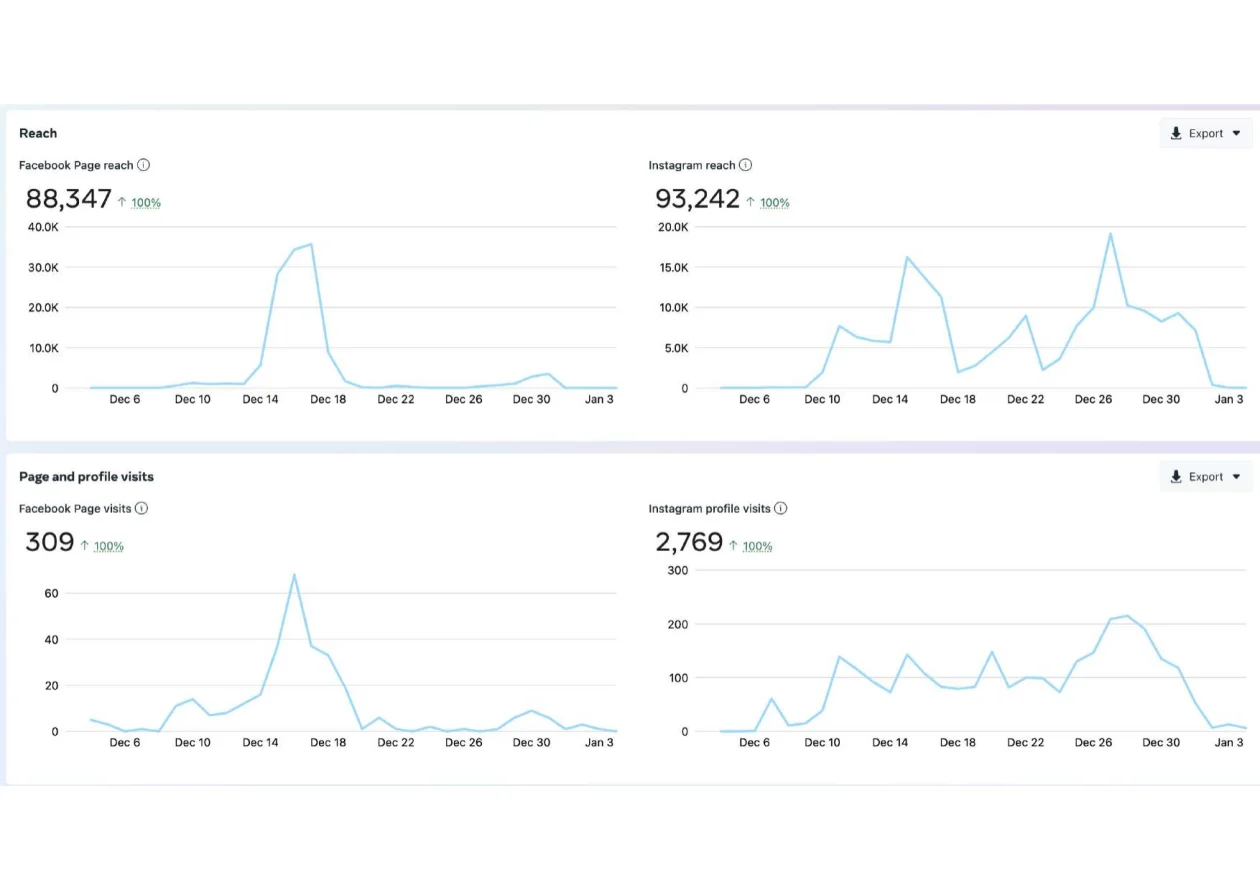The image size is (1260, 890).
Task: Expand the Export dropdown in the Reach section
Action: click(1239, 133)
